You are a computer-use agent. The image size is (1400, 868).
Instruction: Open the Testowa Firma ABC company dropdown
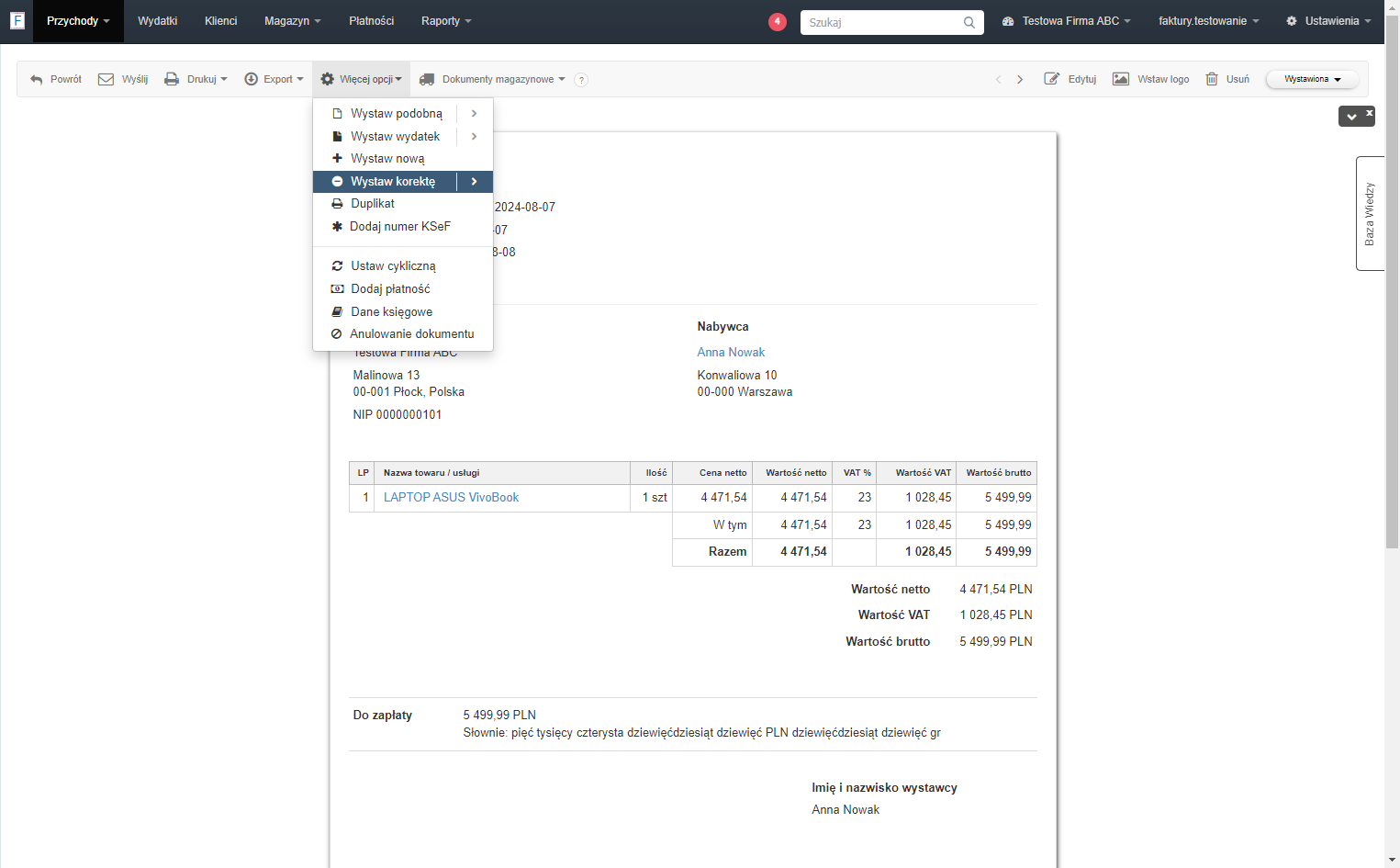pos(1067,21)
